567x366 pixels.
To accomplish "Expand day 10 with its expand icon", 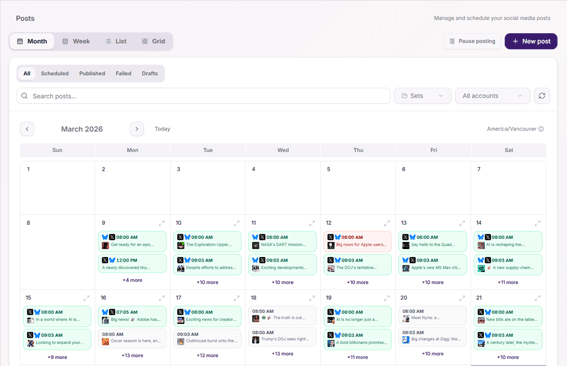I will pyautogui.click(x=236, y=223).
